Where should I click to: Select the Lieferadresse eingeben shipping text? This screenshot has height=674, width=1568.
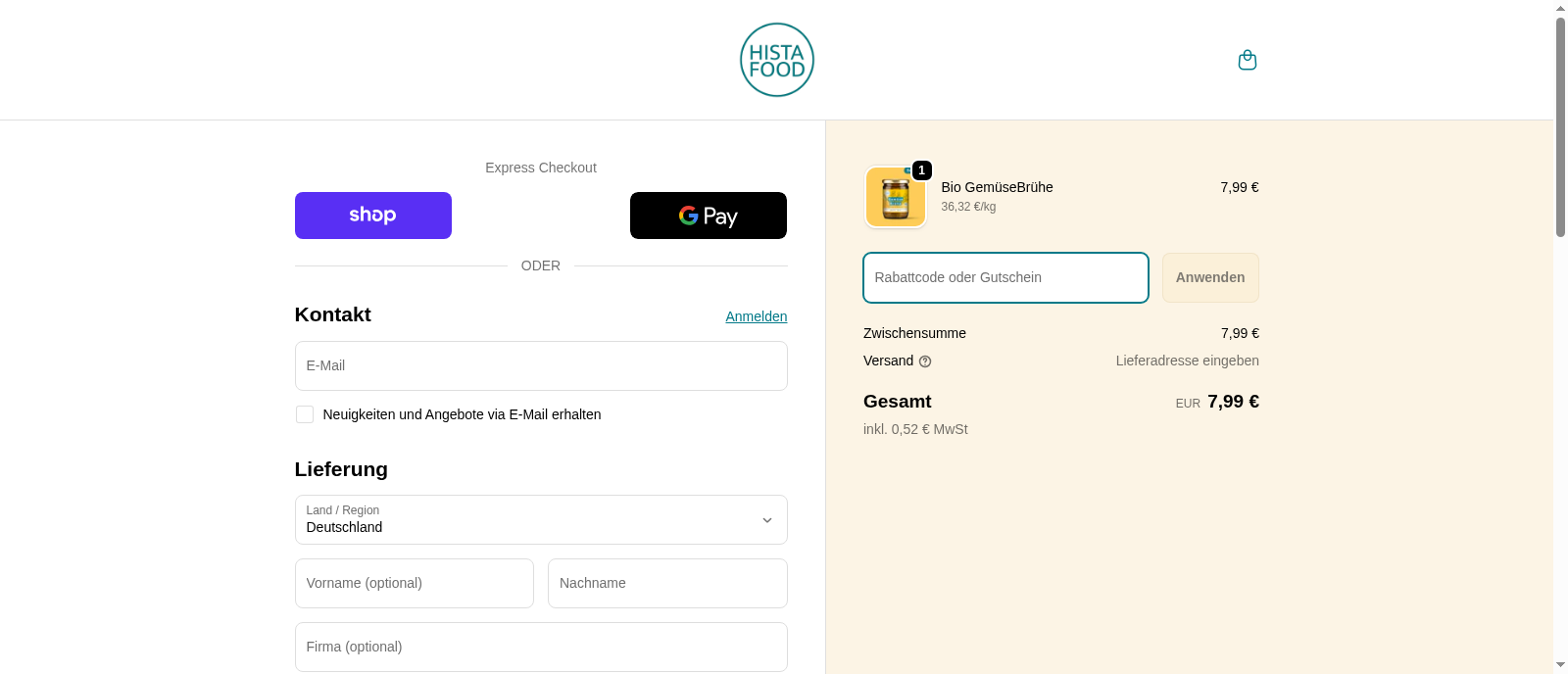tap(1186, 361)
